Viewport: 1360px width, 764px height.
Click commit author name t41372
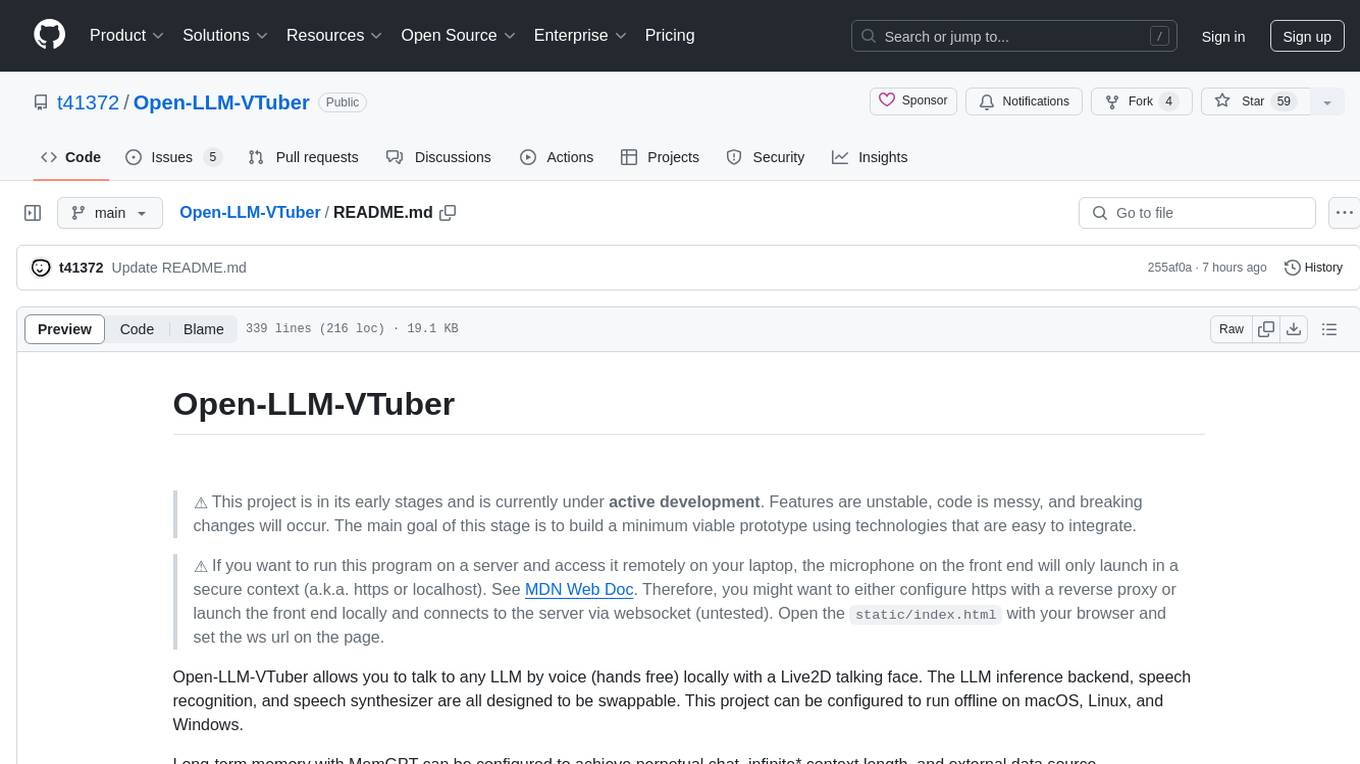coord(81,268)
